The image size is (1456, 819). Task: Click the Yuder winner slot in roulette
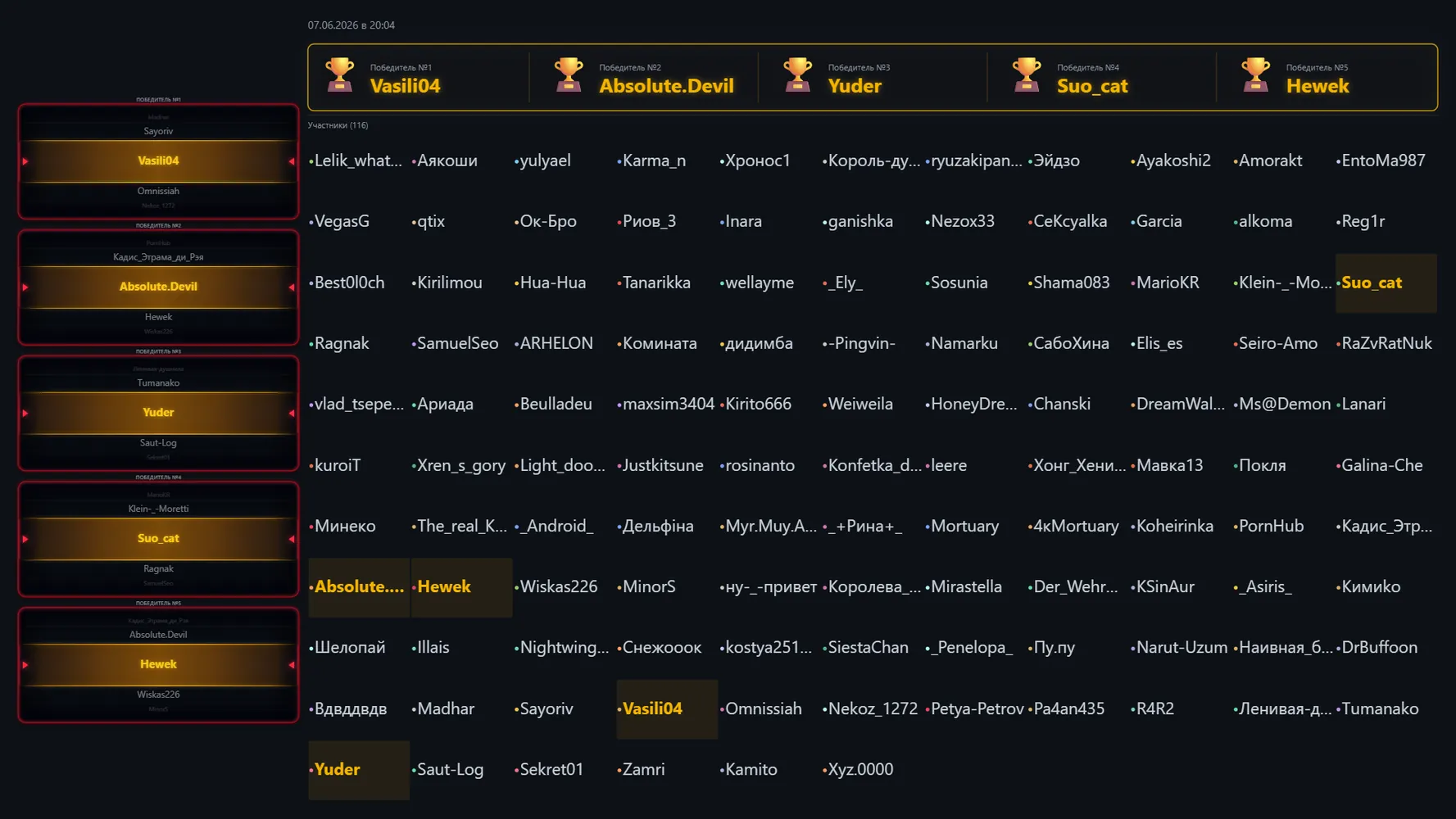point(158,413)
